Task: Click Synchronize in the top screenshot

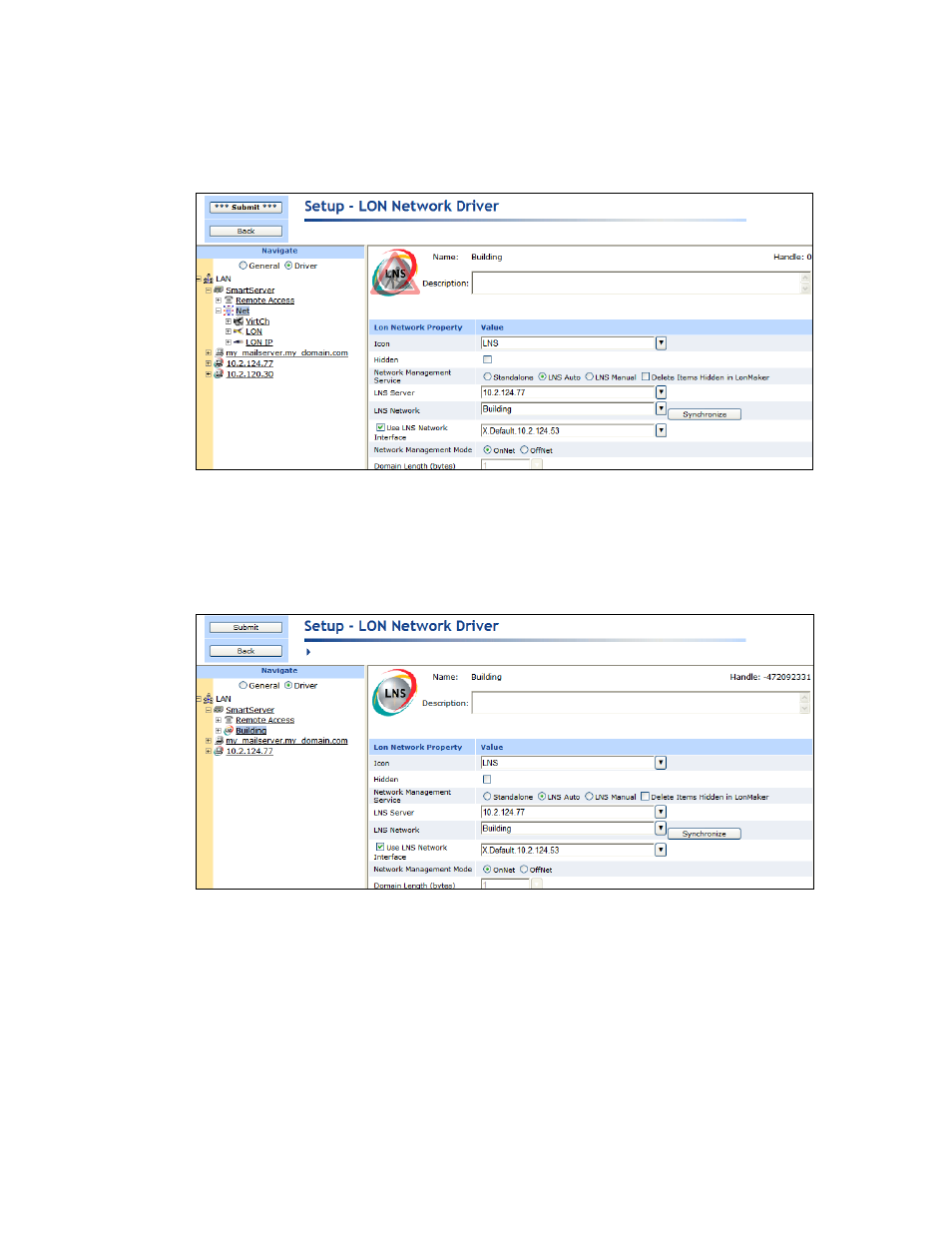Action: point(705,414)
